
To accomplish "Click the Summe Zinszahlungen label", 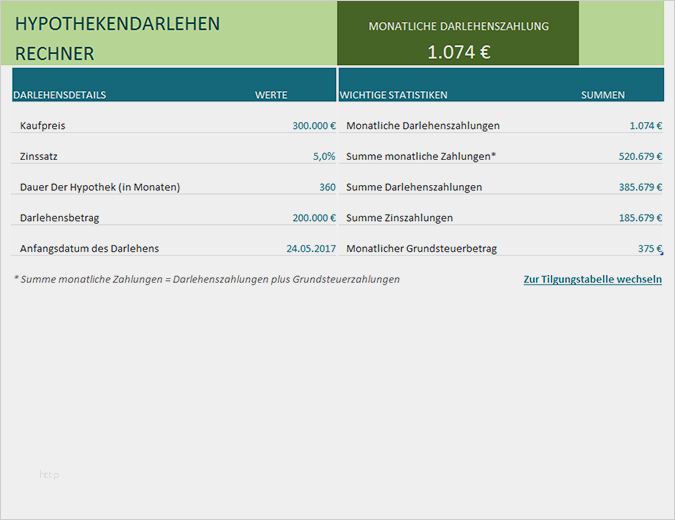I will pos(399,218).
